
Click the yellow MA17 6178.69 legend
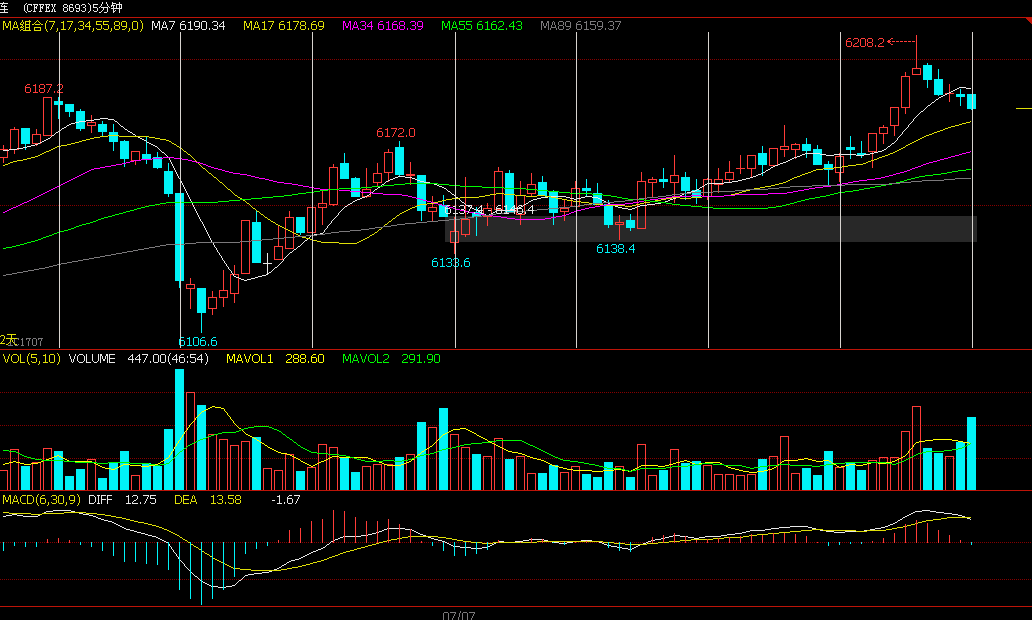pos(284,25)
